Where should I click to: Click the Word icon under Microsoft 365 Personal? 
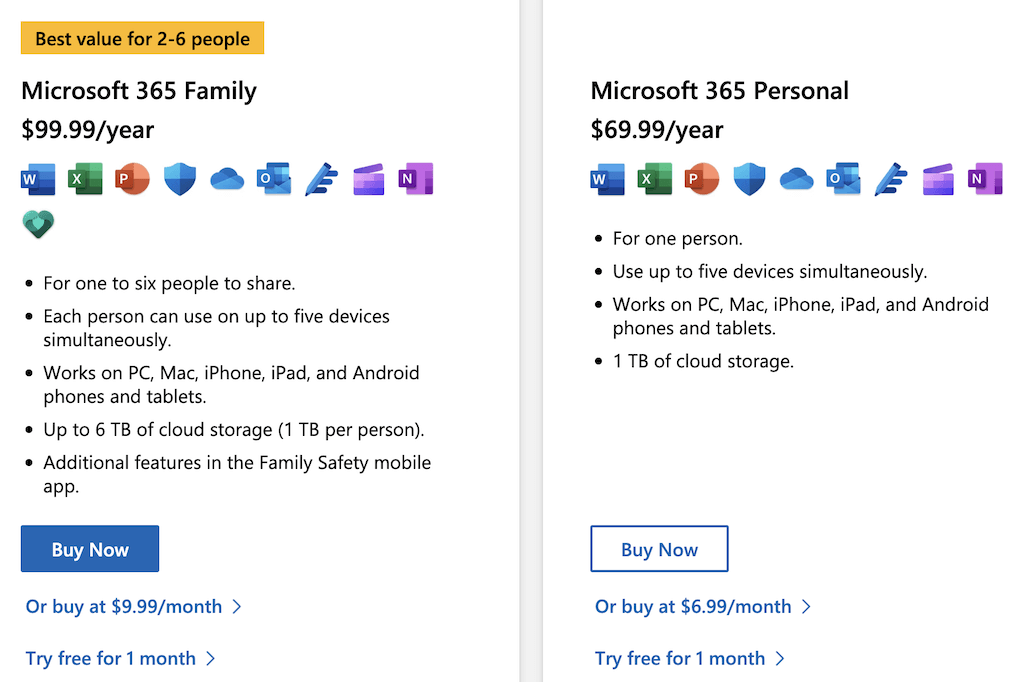tap(607, 179)
